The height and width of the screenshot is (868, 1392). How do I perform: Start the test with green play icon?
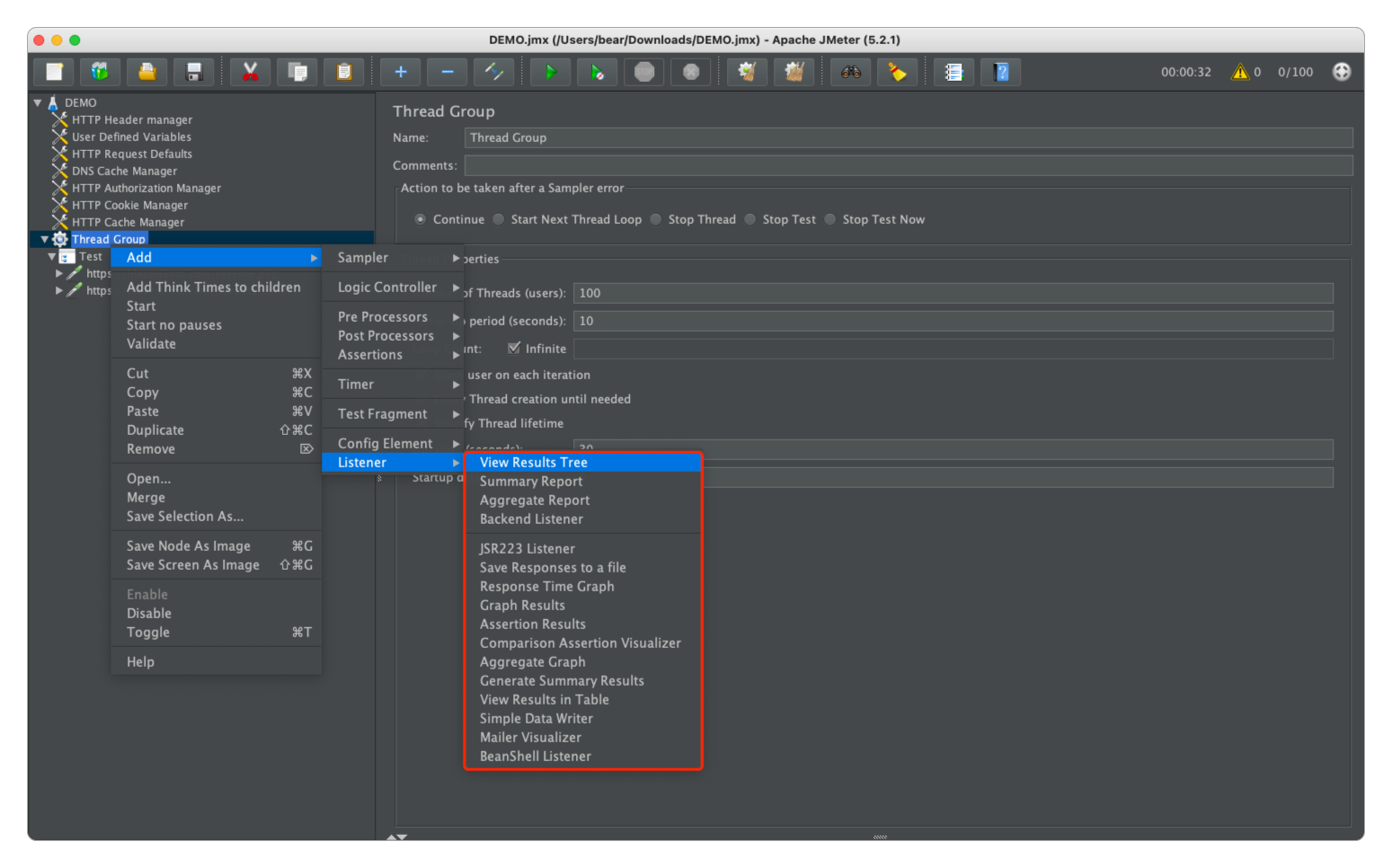pyautogui.click(x=550, y=72)
